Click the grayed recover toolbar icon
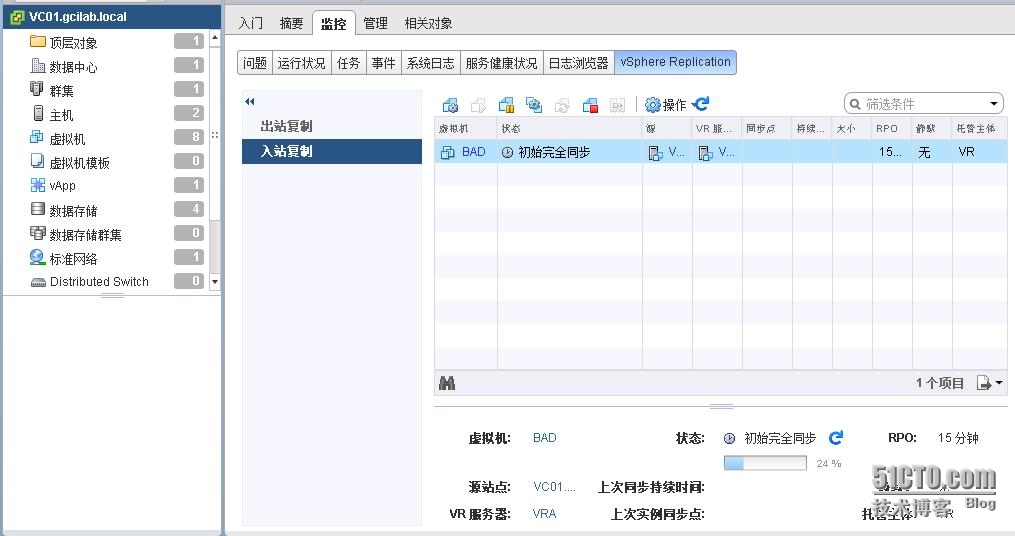Screen dimensions: 1015x536 pos(618,105)
